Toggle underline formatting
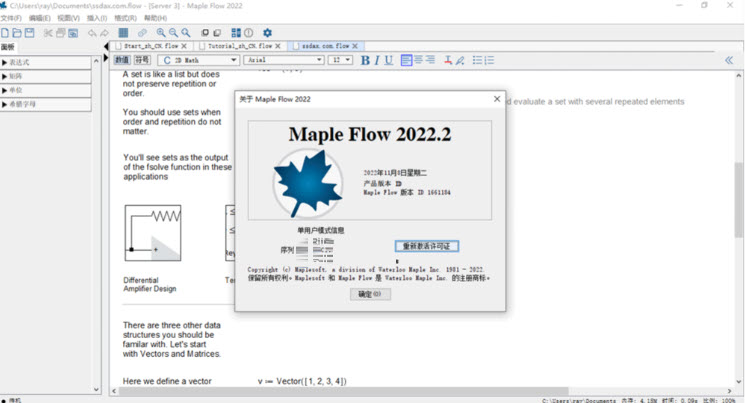The height and width of the screenshot is (403, 745). (390, 60)
